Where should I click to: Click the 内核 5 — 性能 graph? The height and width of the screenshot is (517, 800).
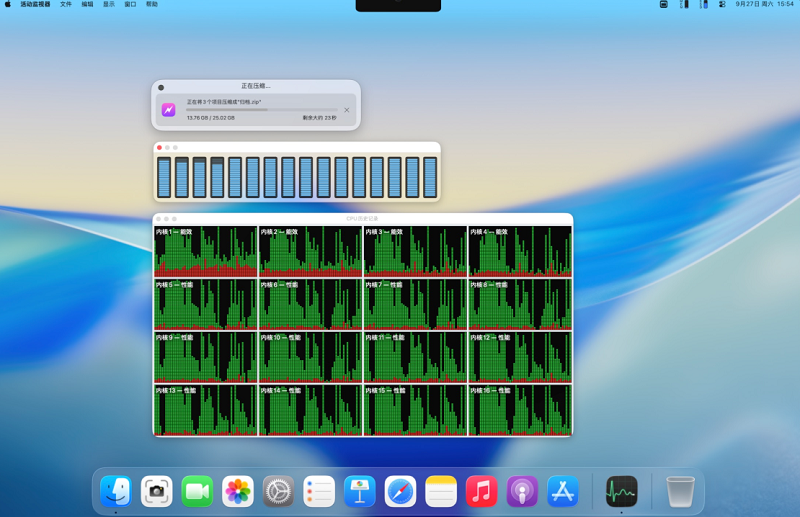206,304
